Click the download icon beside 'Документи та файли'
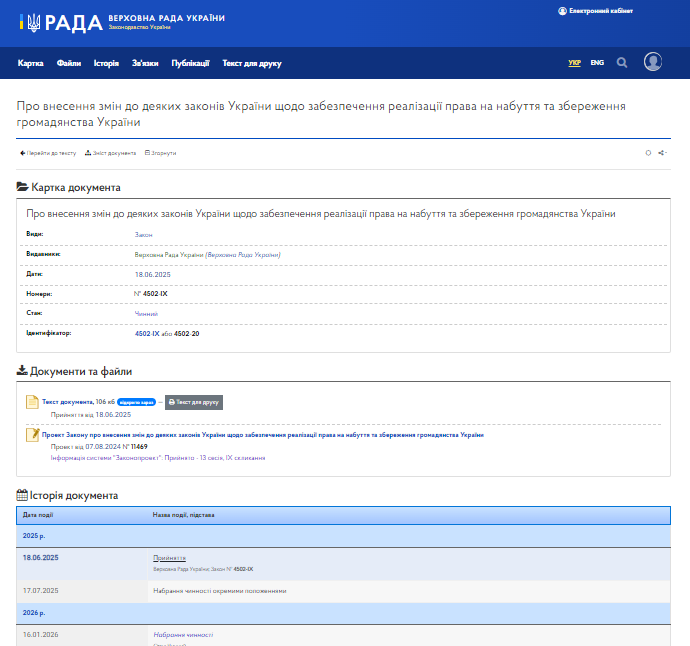The height and width of the screenshot is (646, 690). pyautogui.click(x=22, y=370)
